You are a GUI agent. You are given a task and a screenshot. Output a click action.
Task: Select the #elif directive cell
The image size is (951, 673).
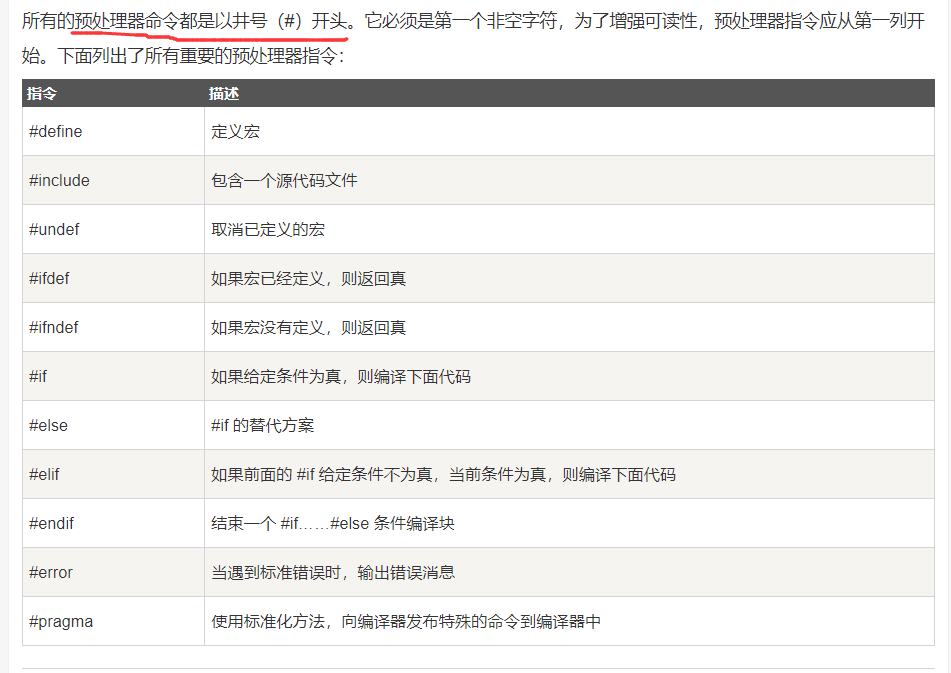click(44, 475)
